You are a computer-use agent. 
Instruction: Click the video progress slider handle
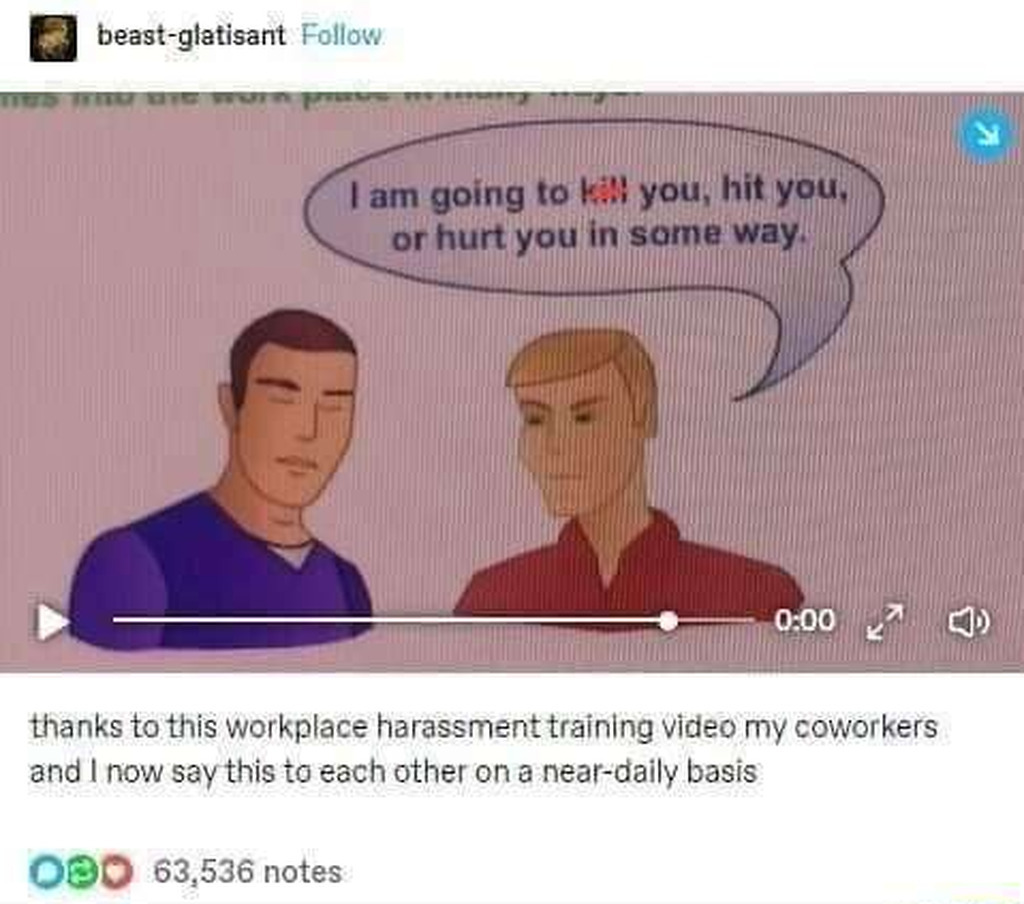(667, 621)
